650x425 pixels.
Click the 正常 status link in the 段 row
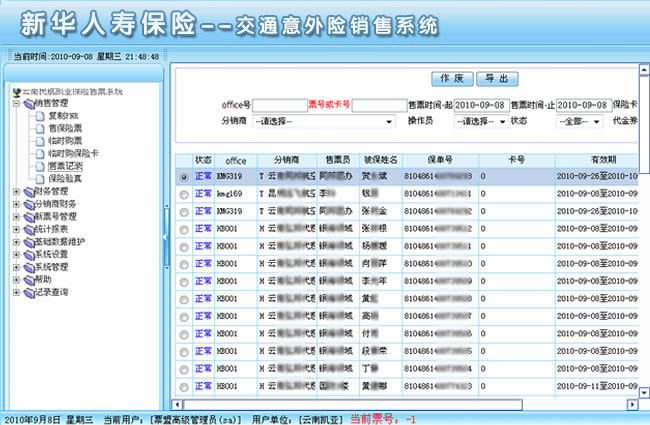203,351
